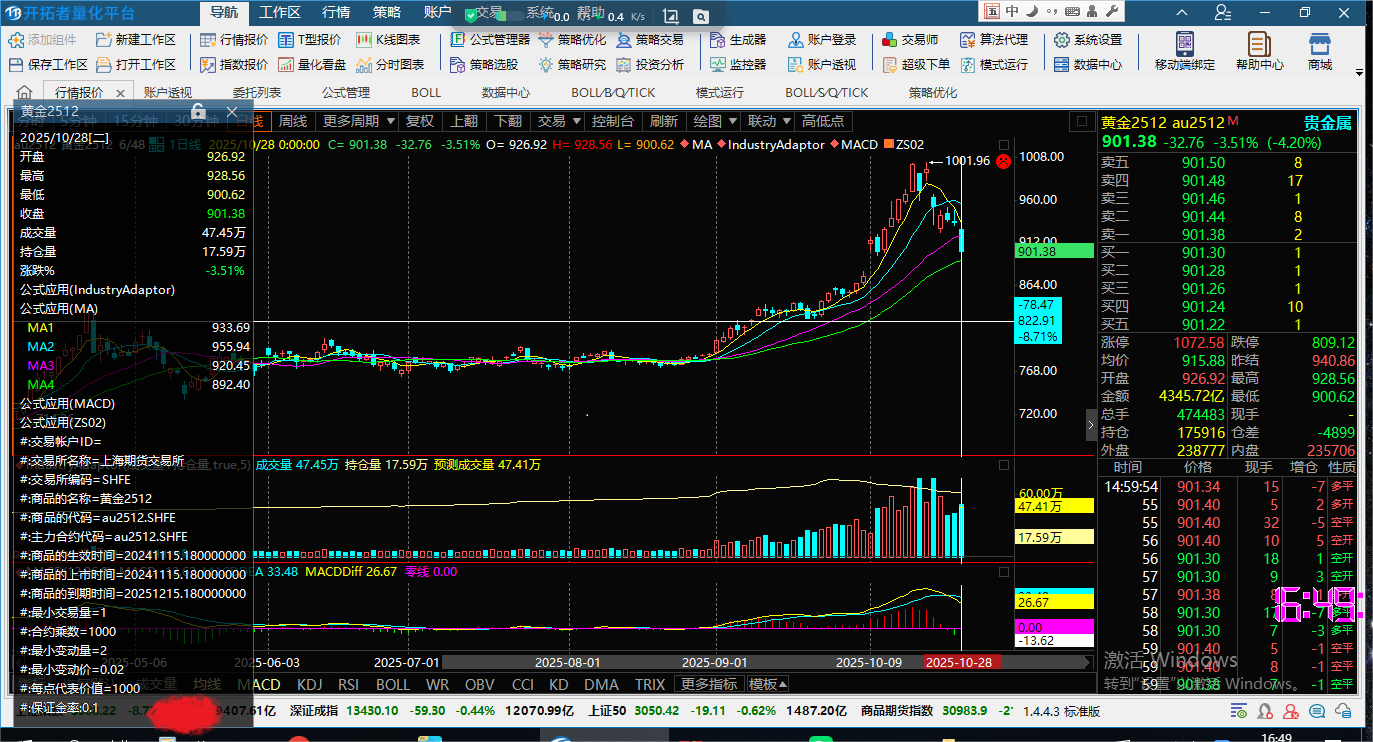Open 系统设置 system settings
The image size is (1373, 742).
tap(1087, 40)
